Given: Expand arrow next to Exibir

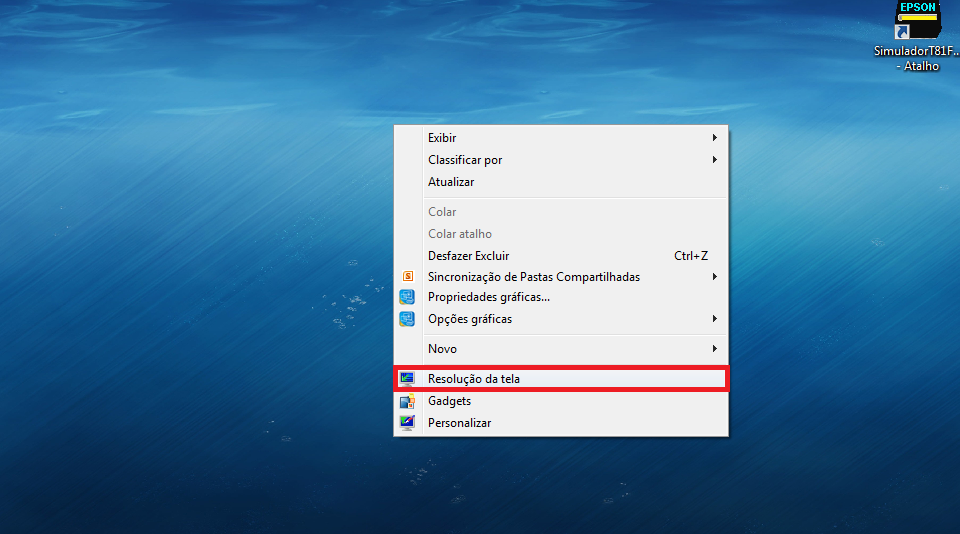Looking at the screenshot, I should 714,138.
